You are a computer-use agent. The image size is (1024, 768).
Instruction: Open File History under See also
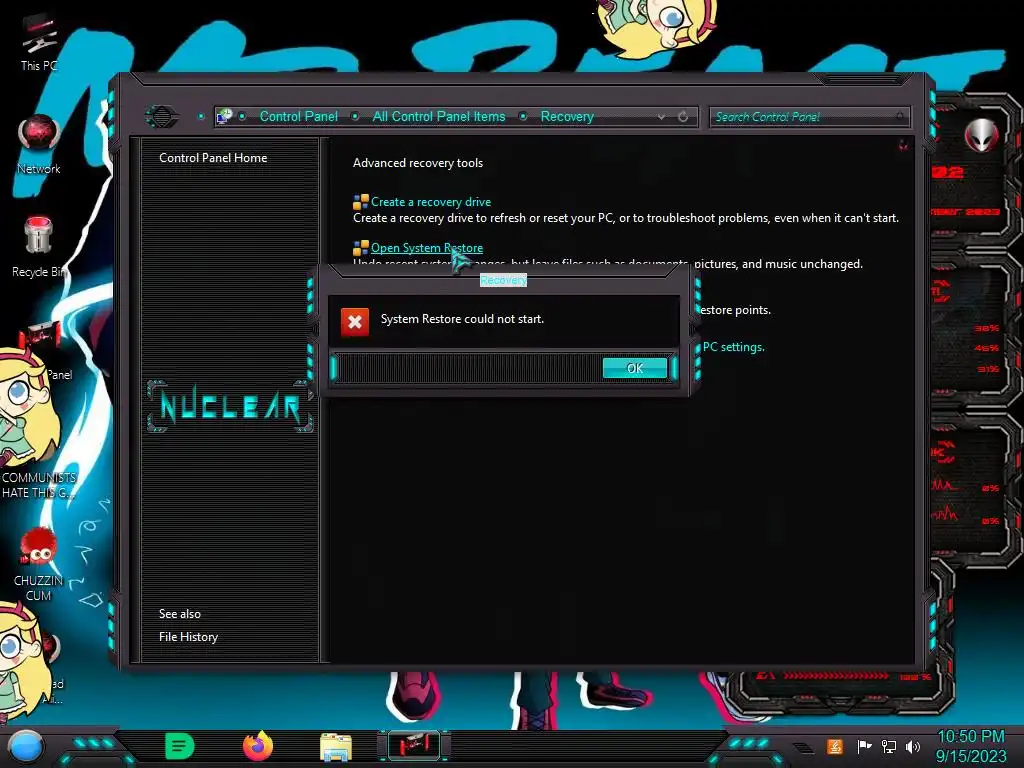188,637
